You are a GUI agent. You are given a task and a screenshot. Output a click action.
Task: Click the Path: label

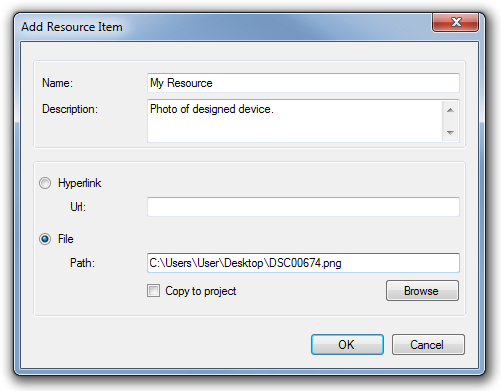click(x=82, y=263)
